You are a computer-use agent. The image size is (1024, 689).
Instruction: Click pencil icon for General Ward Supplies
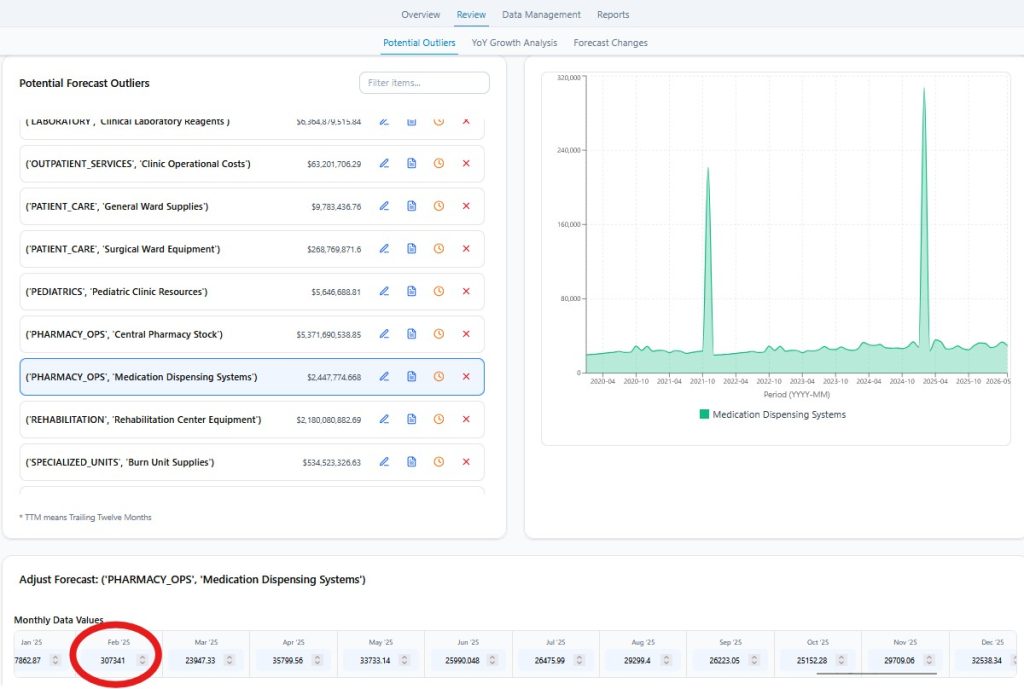pos(384,206)
